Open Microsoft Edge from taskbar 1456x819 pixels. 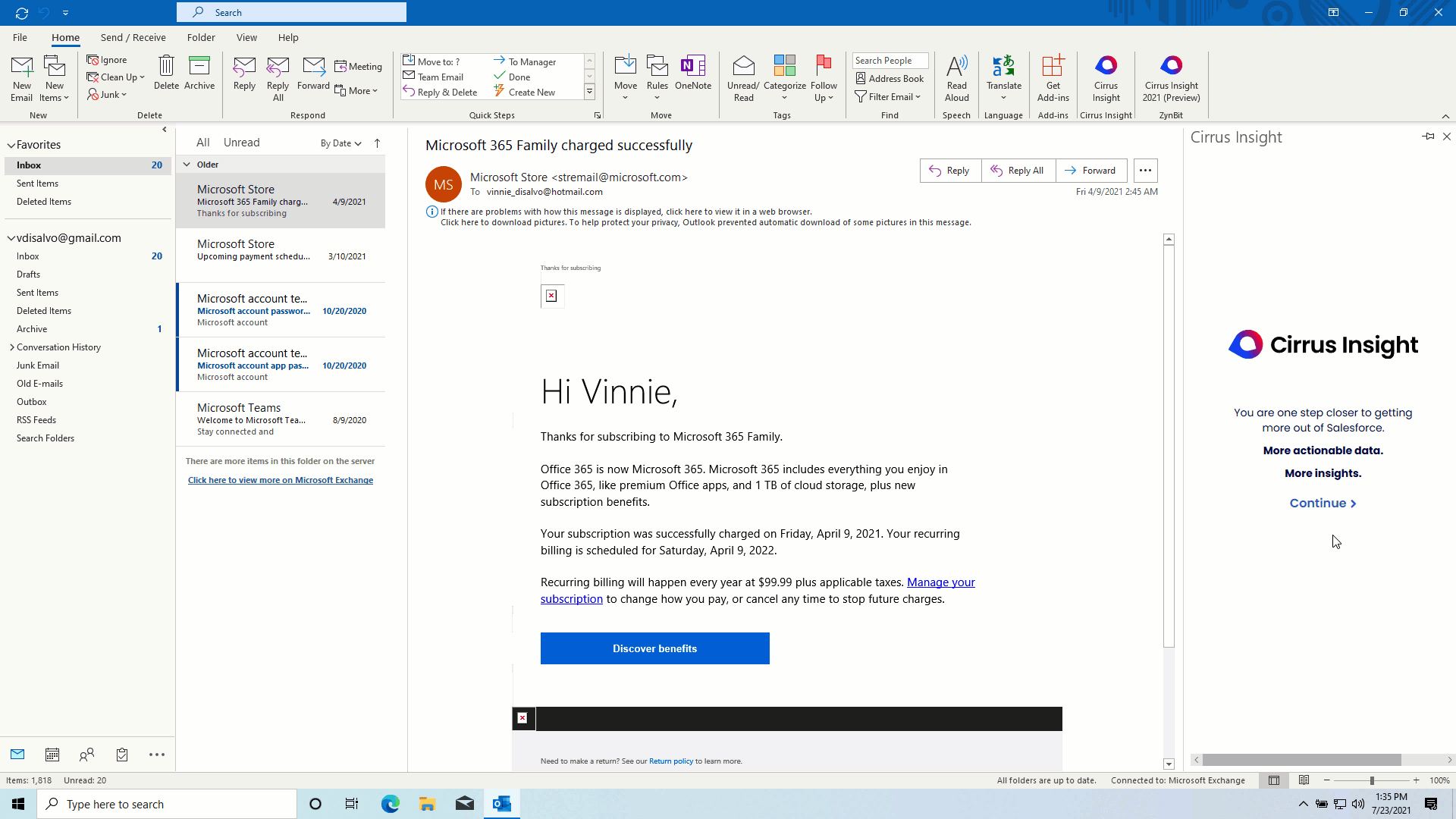pyautogui.click(x=391, y=804)
